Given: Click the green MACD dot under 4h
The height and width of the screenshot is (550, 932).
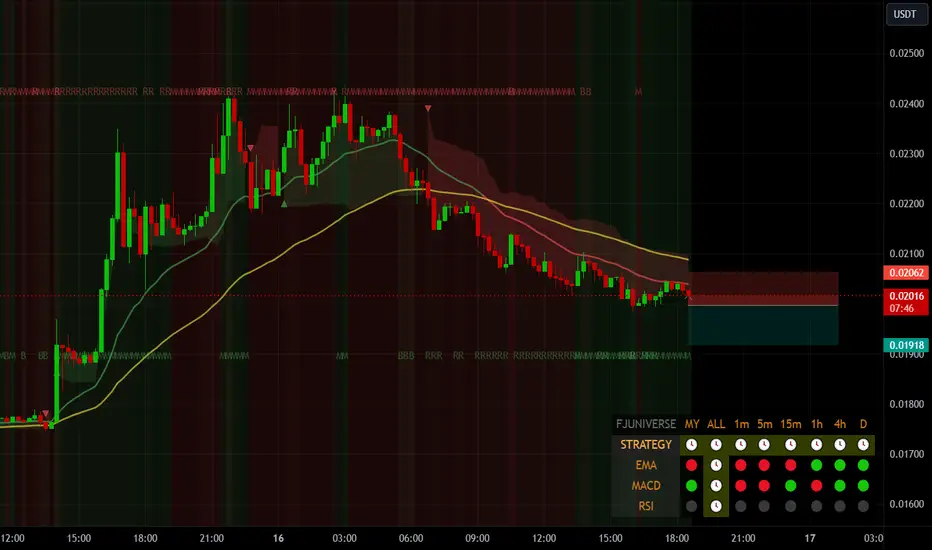Looking at the screenshot, I should (840, 486).
